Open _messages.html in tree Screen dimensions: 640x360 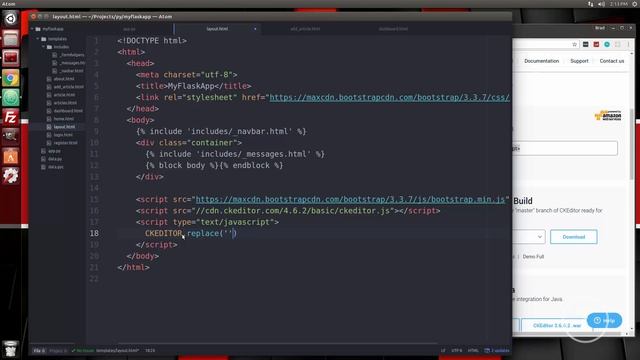(x=72, y=63)
